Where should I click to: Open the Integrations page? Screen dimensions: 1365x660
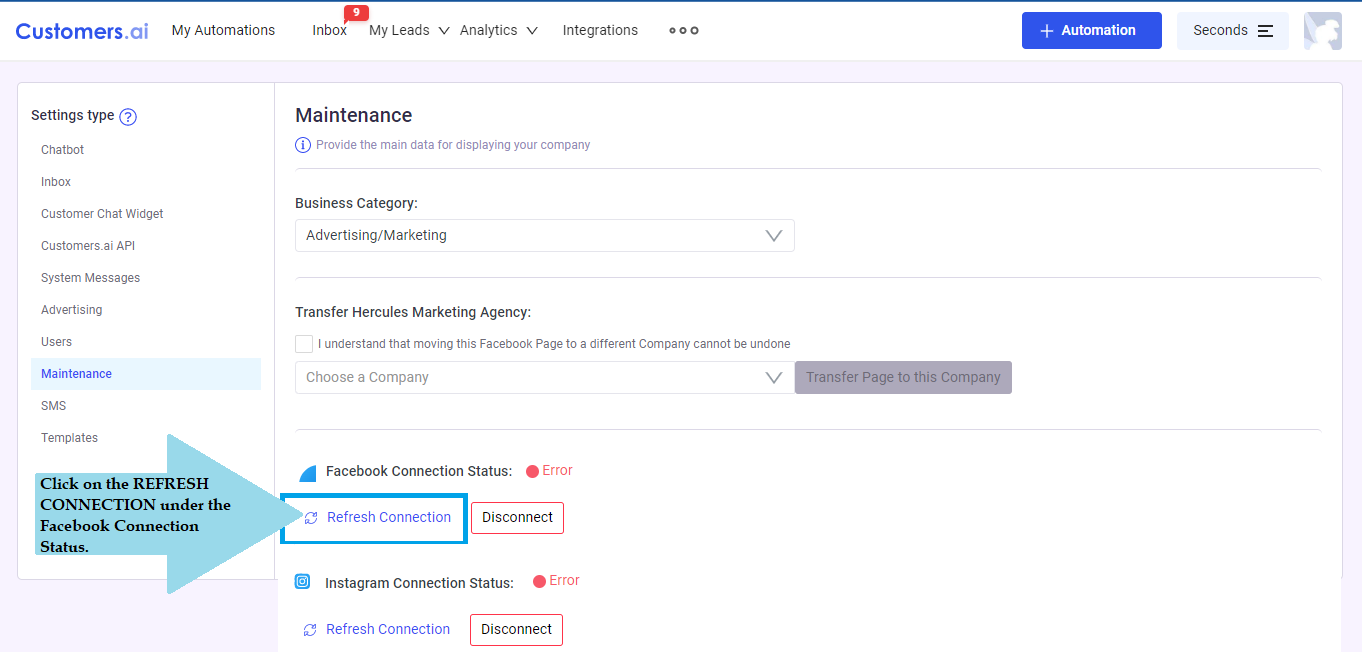pyautogui.click(x=600, y=30)
